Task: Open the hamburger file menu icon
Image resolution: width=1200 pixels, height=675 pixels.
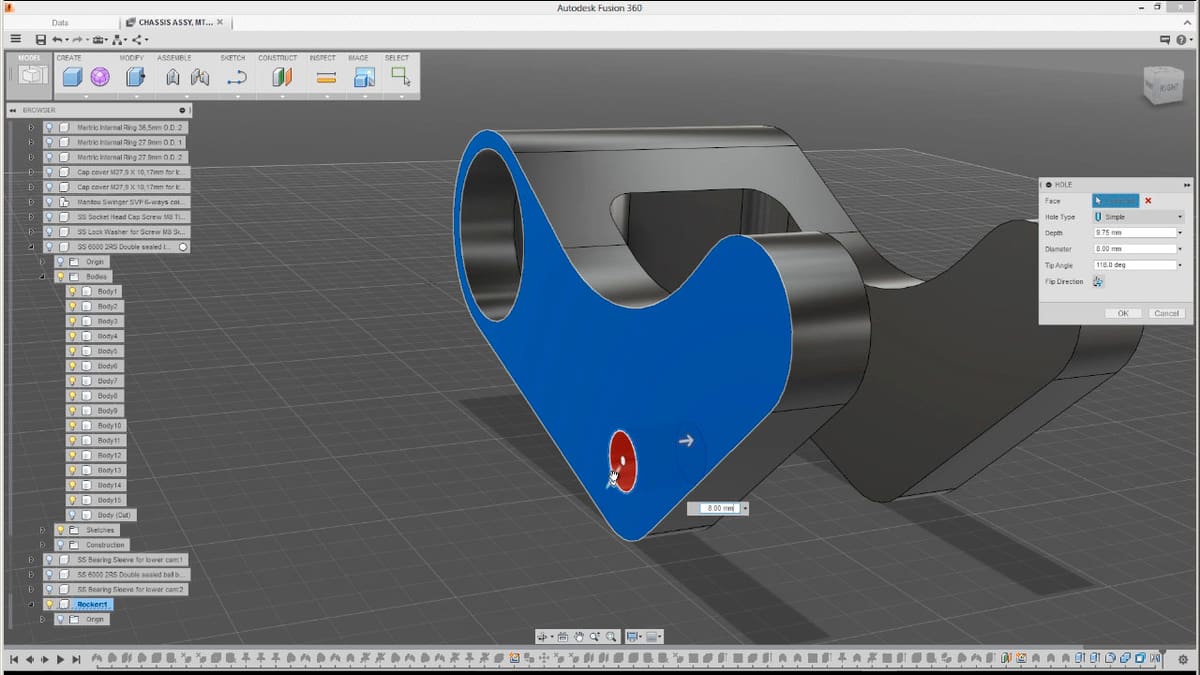Action: [x=16, y=40]
